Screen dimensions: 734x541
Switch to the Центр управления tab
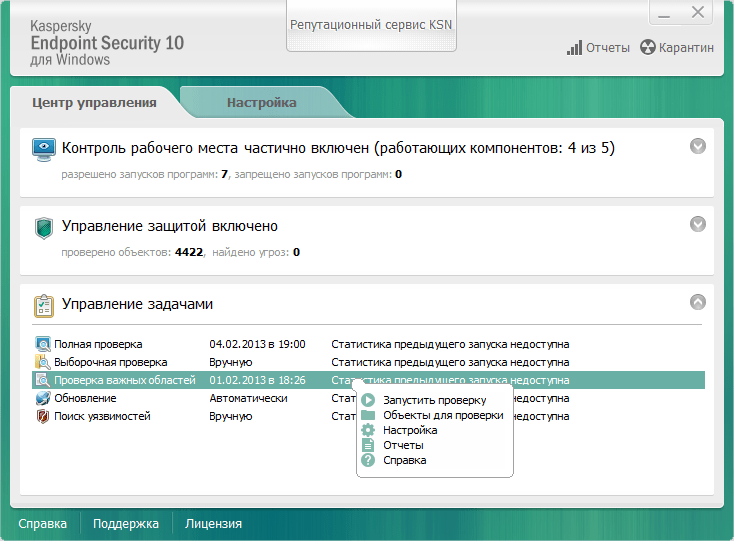tap(94, 102)
